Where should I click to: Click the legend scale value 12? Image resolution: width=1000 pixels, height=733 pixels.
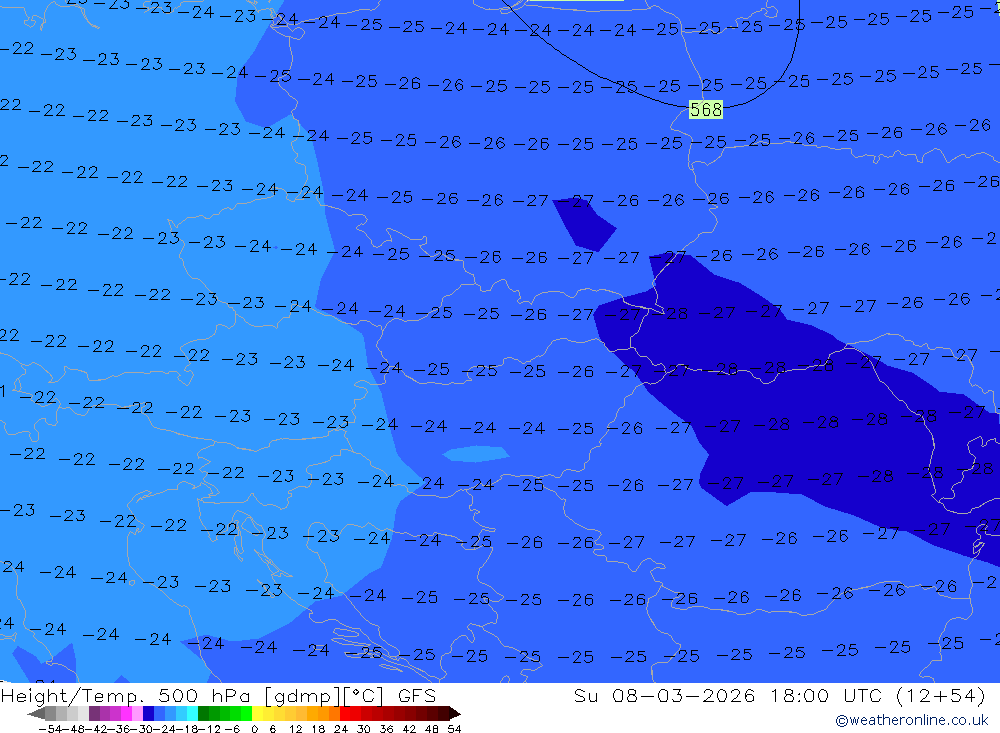point(295,729)
